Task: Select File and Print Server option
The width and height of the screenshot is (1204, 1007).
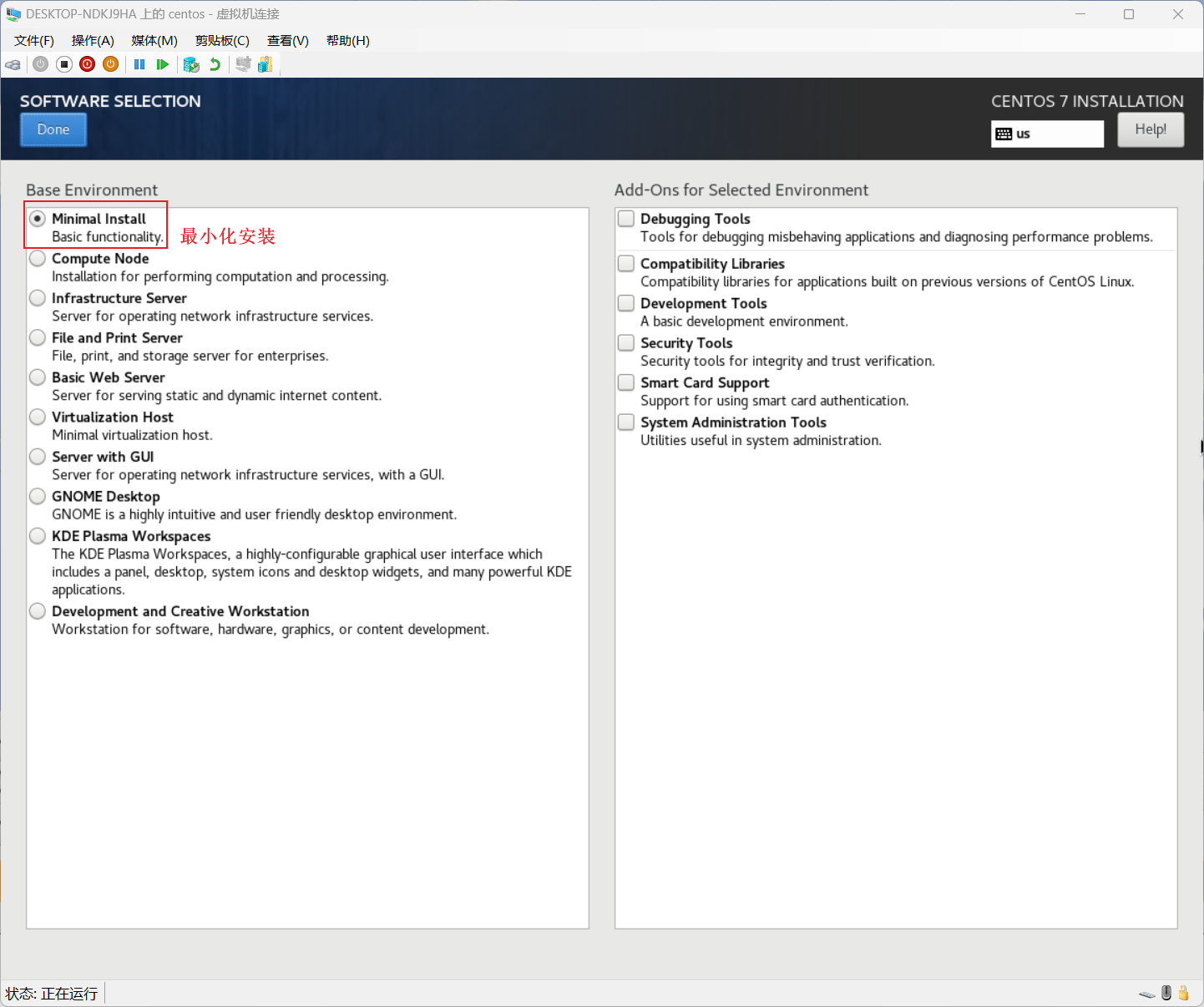Action: 38,337
